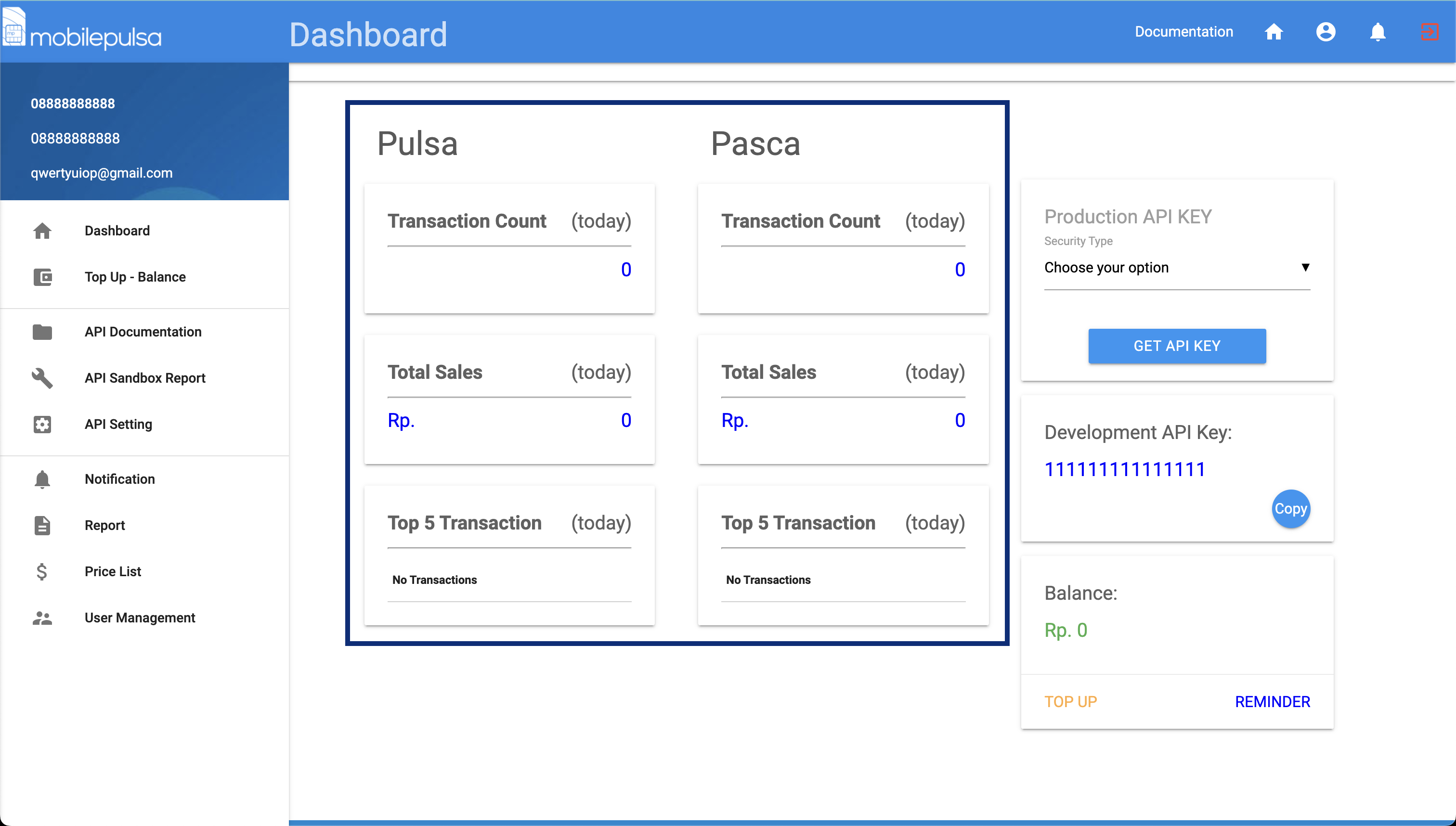Click the home icon in the top bar
The width and height of the screenshot is (1456, 826).
coord(1274,32)
